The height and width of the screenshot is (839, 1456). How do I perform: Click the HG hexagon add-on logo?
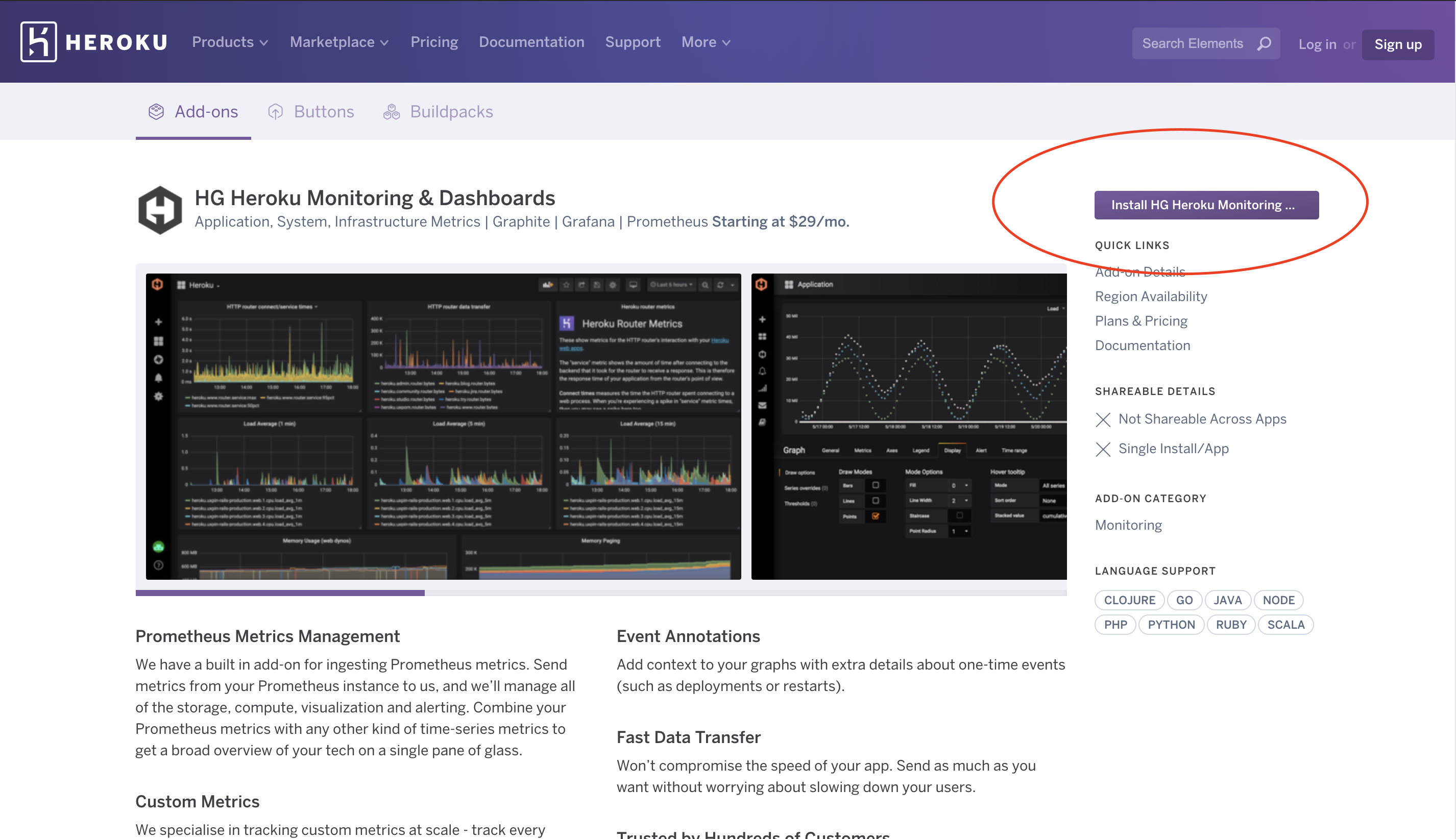(160, 210)
